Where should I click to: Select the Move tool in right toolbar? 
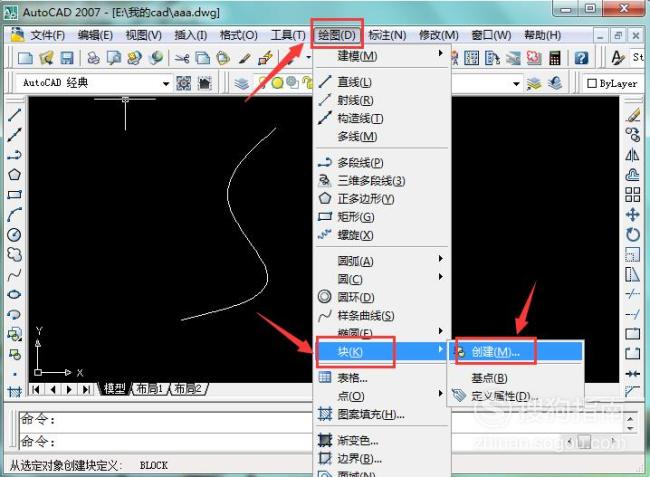633,214
